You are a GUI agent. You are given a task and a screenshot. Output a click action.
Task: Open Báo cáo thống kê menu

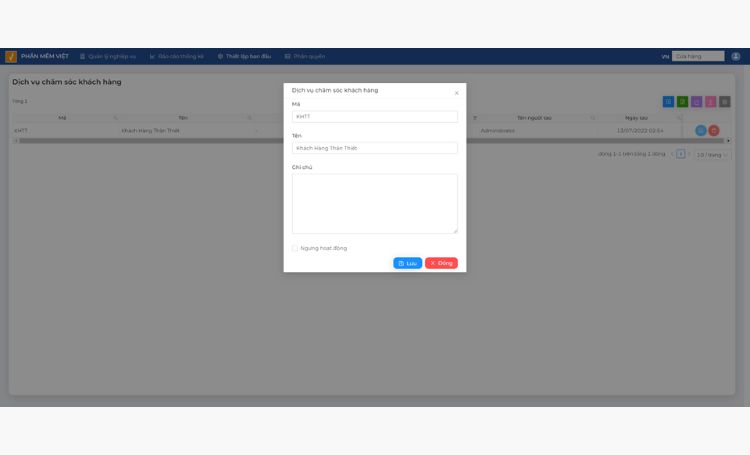pyautogui.click(x=176, y=56)
